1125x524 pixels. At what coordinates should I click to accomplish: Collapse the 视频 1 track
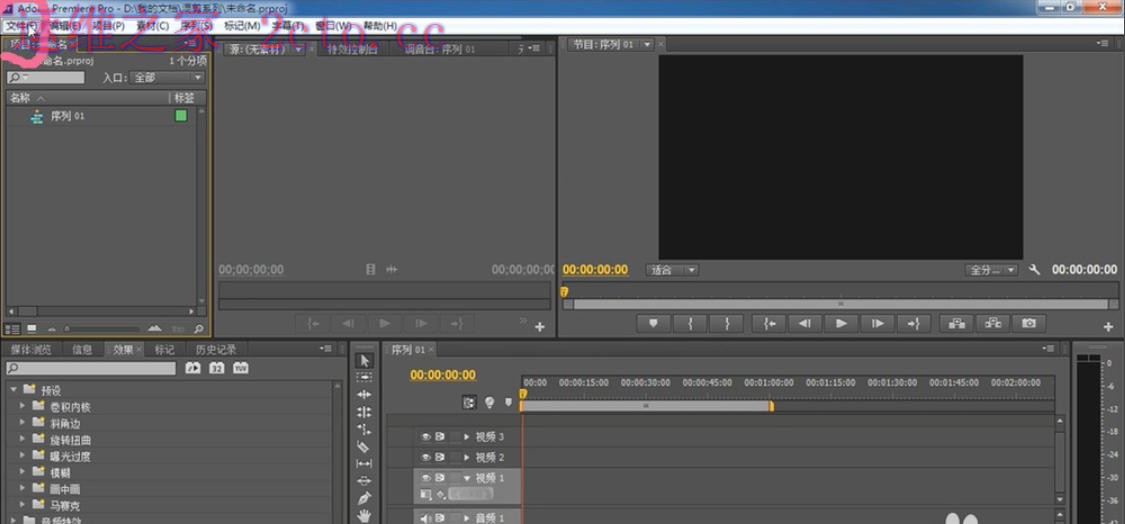(468, 478)
